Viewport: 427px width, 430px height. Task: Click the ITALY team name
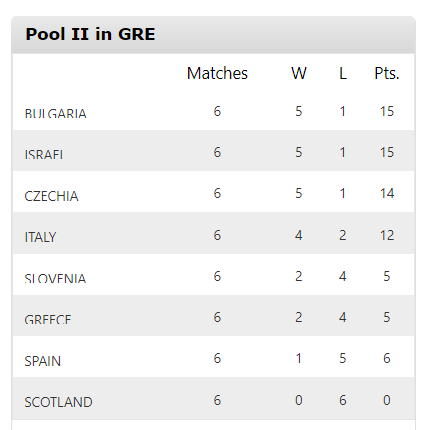coord(40,237)
